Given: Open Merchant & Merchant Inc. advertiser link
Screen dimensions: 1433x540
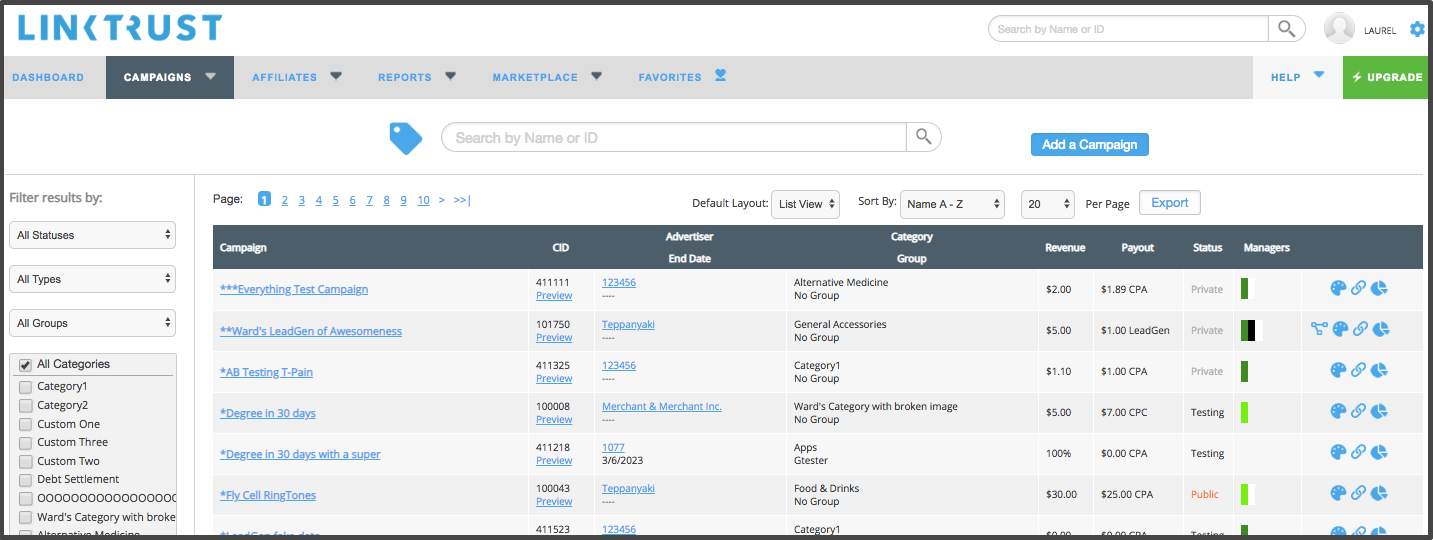Looking at the screenshot, I should pyautogui.click(x=662, y=406).
